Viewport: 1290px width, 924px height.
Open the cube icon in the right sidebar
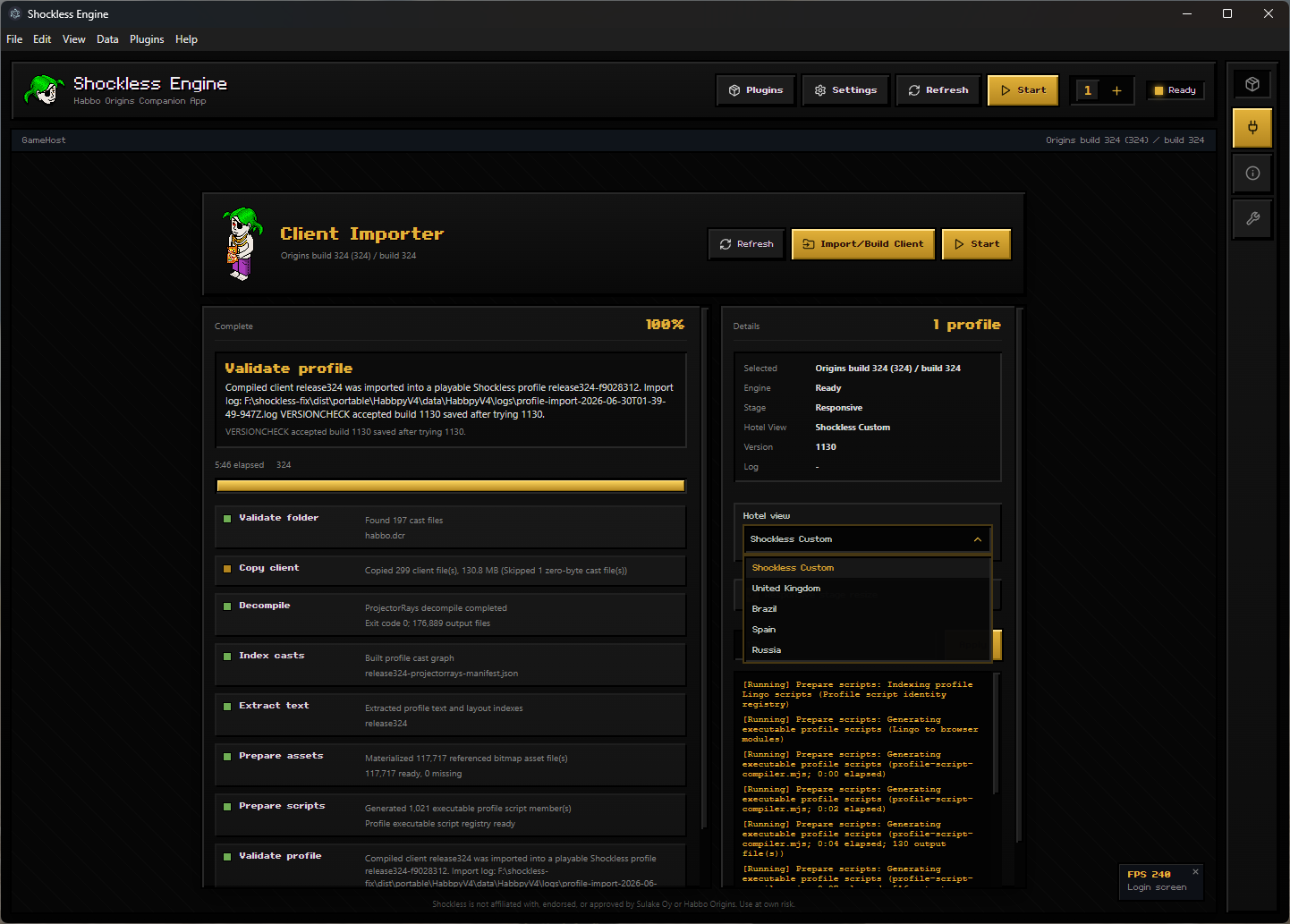pyautogui.click(x=1252, y=84)
